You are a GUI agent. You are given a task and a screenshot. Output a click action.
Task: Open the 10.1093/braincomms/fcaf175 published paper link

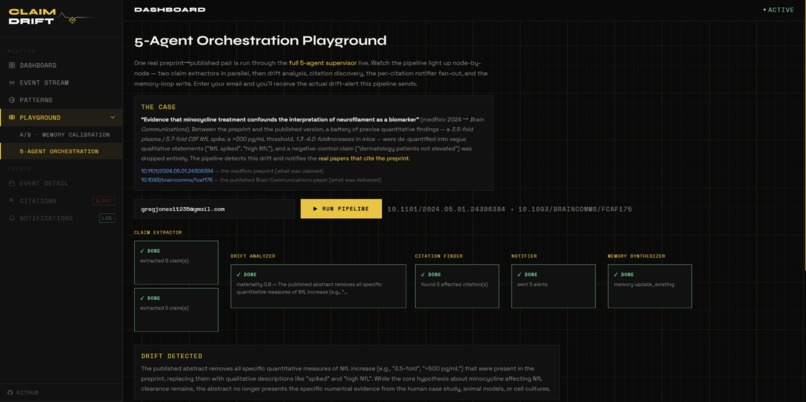pyautogui.click(x=177, y=180)
